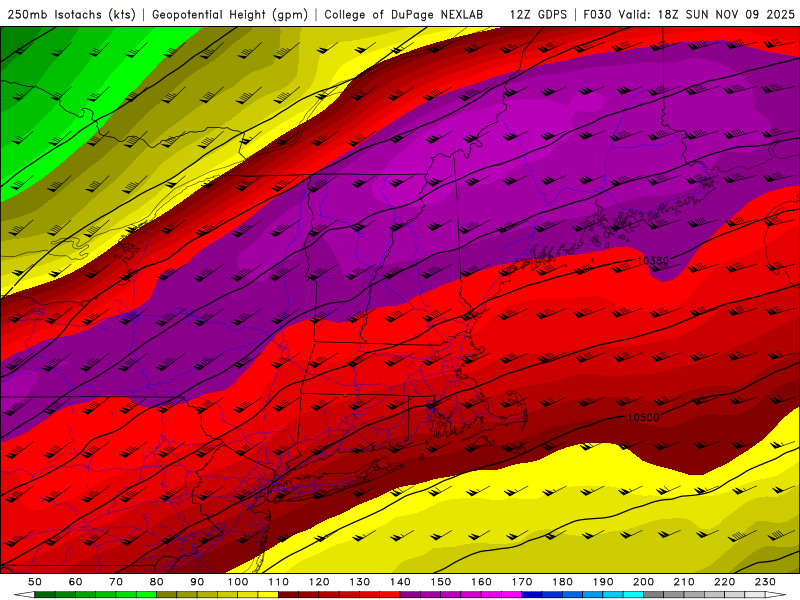Click the 180 value on the color scale
This screenshot has height=600, width=800.
tap(562, 582)
